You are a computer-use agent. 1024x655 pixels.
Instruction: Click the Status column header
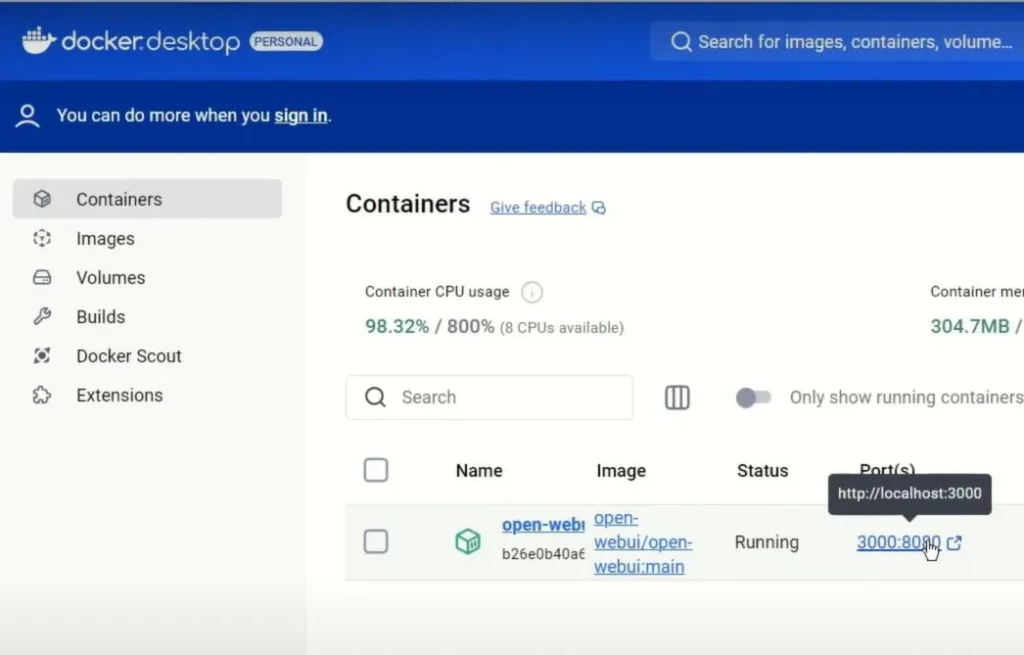click(763, 471)
